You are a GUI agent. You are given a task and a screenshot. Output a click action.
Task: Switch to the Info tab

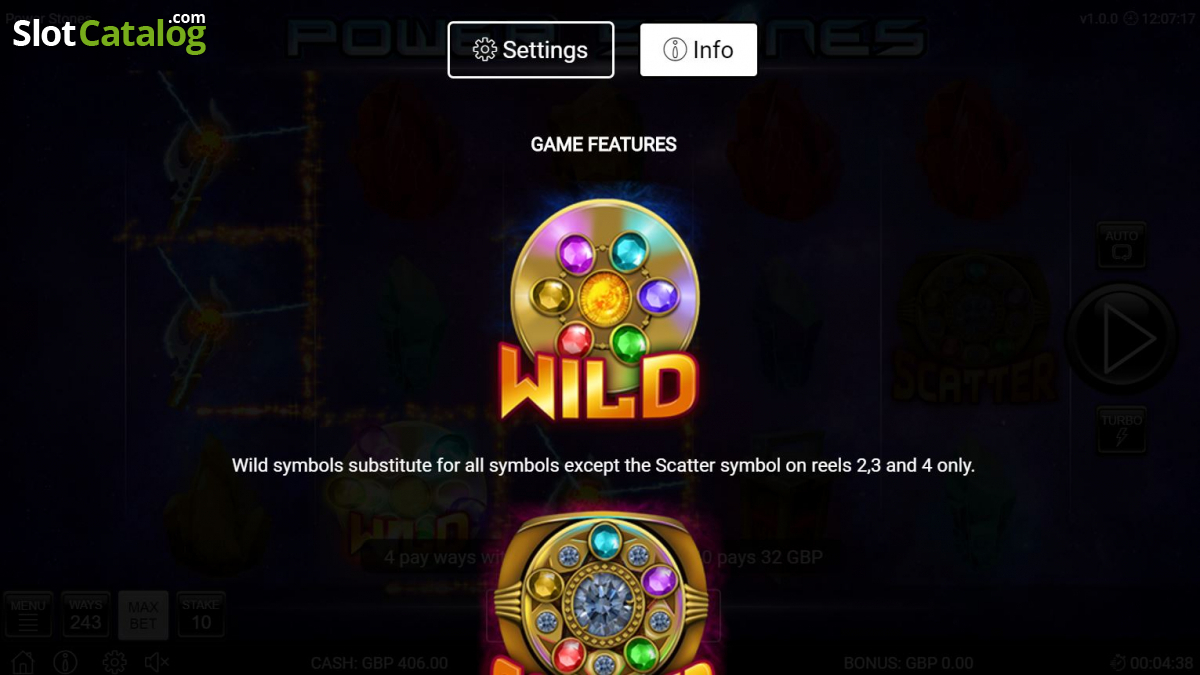click(698, 50)
